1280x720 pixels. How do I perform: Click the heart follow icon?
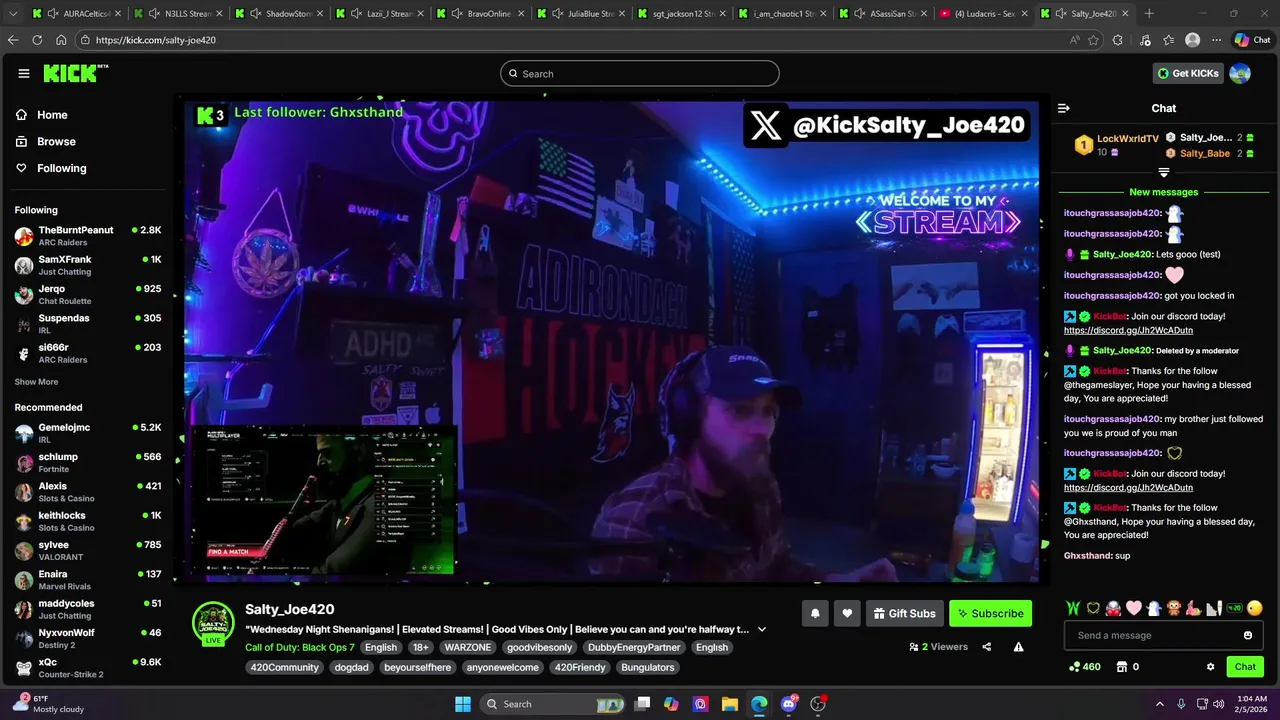point(847,613)
